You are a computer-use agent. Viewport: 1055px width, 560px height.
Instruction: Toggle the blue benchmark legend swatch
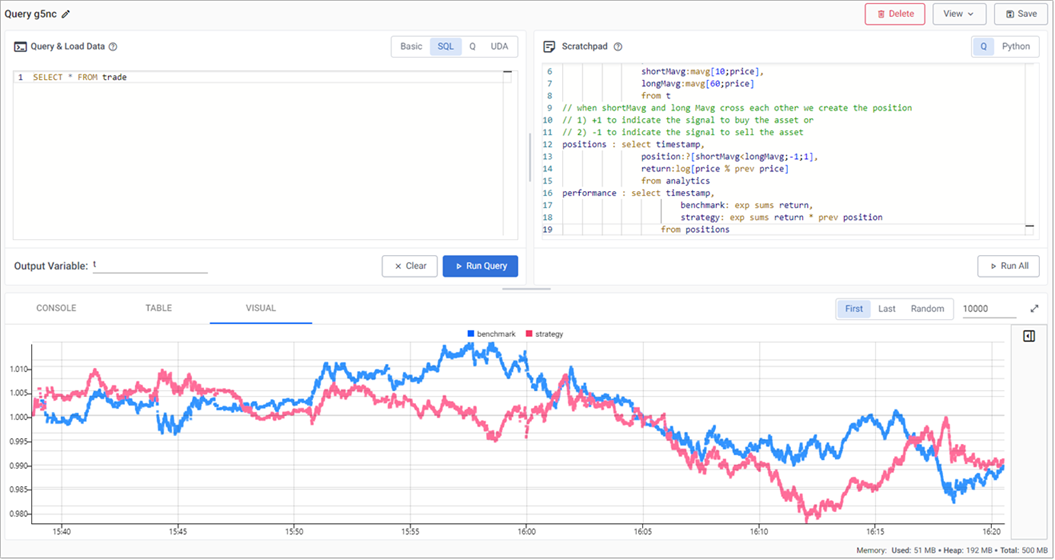[470, 334]
